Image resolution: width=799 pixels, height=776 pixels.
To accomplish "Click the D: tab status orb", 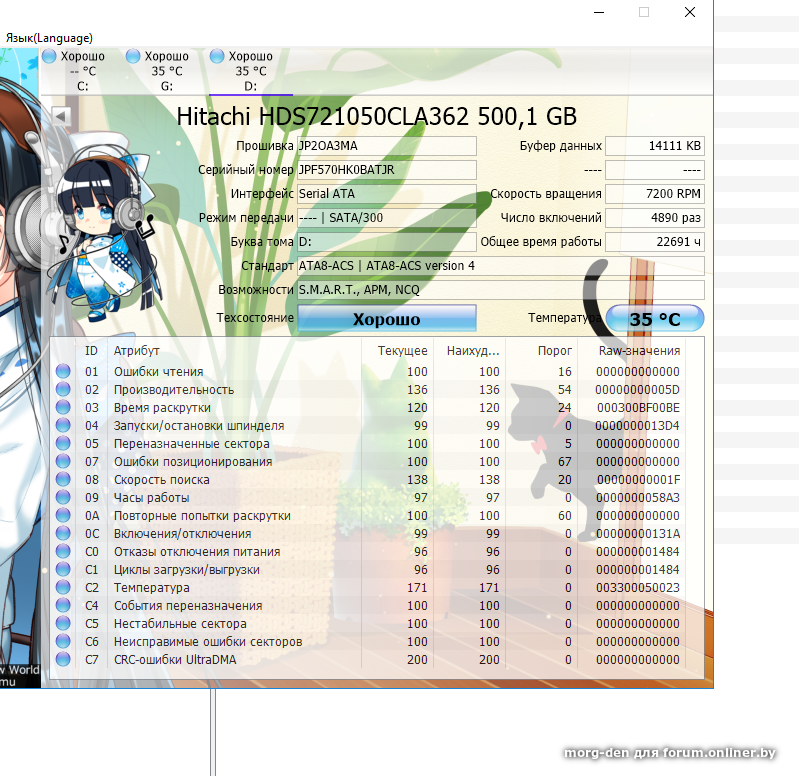I will coord(217,56).
